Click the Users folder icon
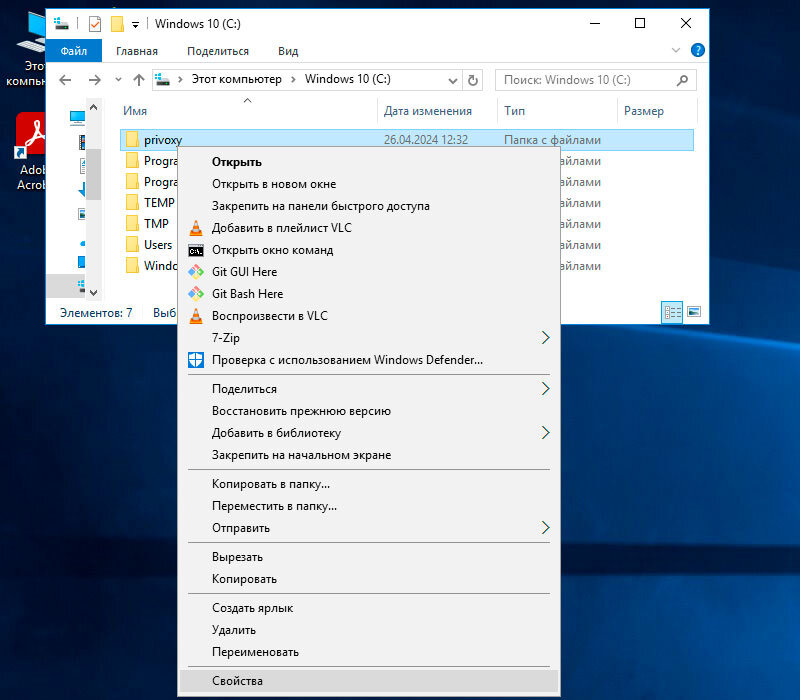This screenshot has height=700, width=800. click(x=132, y=244)
